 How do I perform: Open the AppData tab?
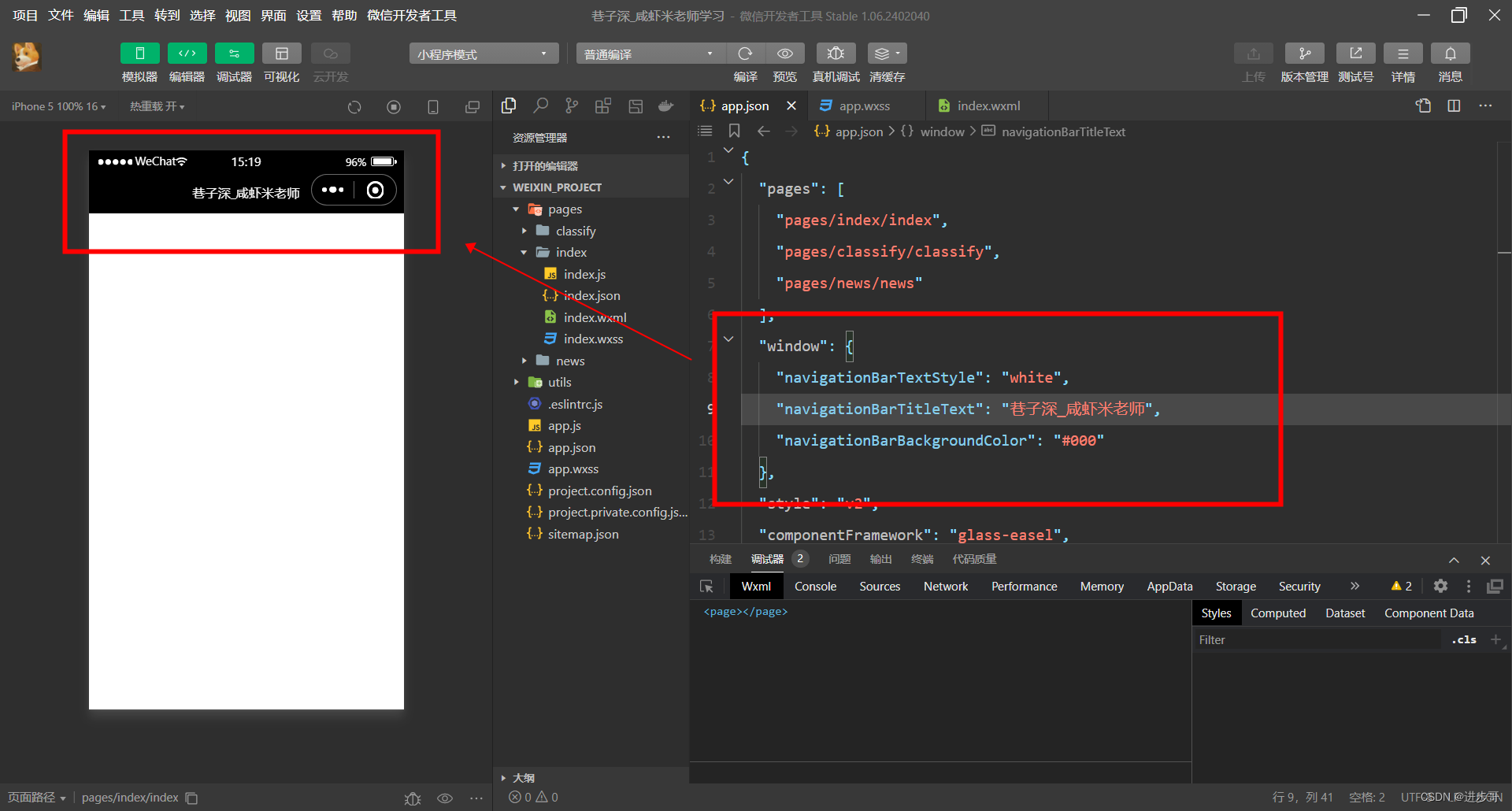point(1169,586)
